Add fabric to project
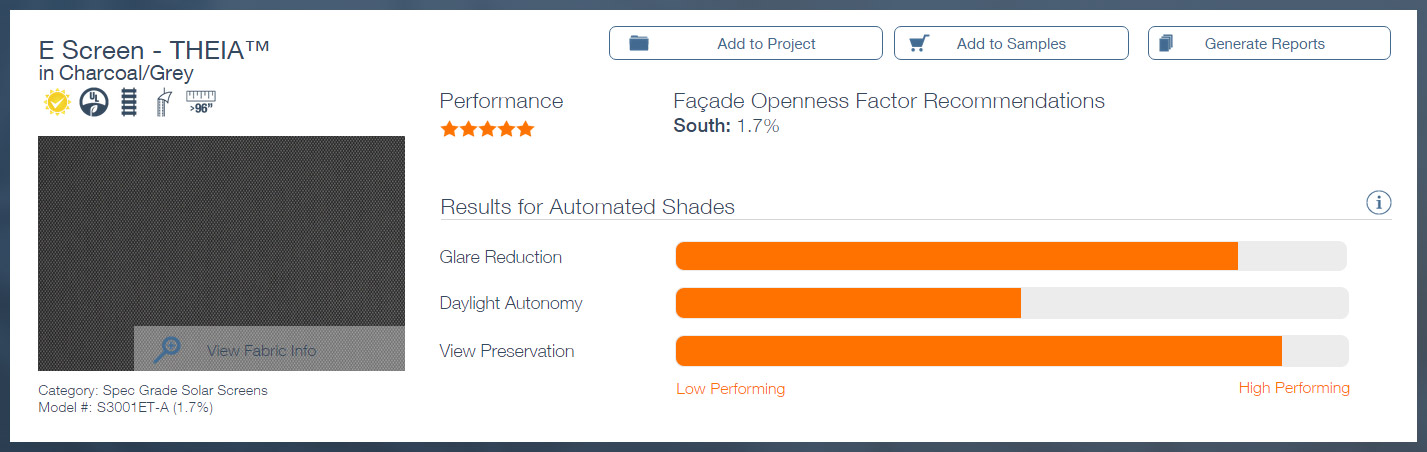 pyautogui.click(x=746, y=43)
